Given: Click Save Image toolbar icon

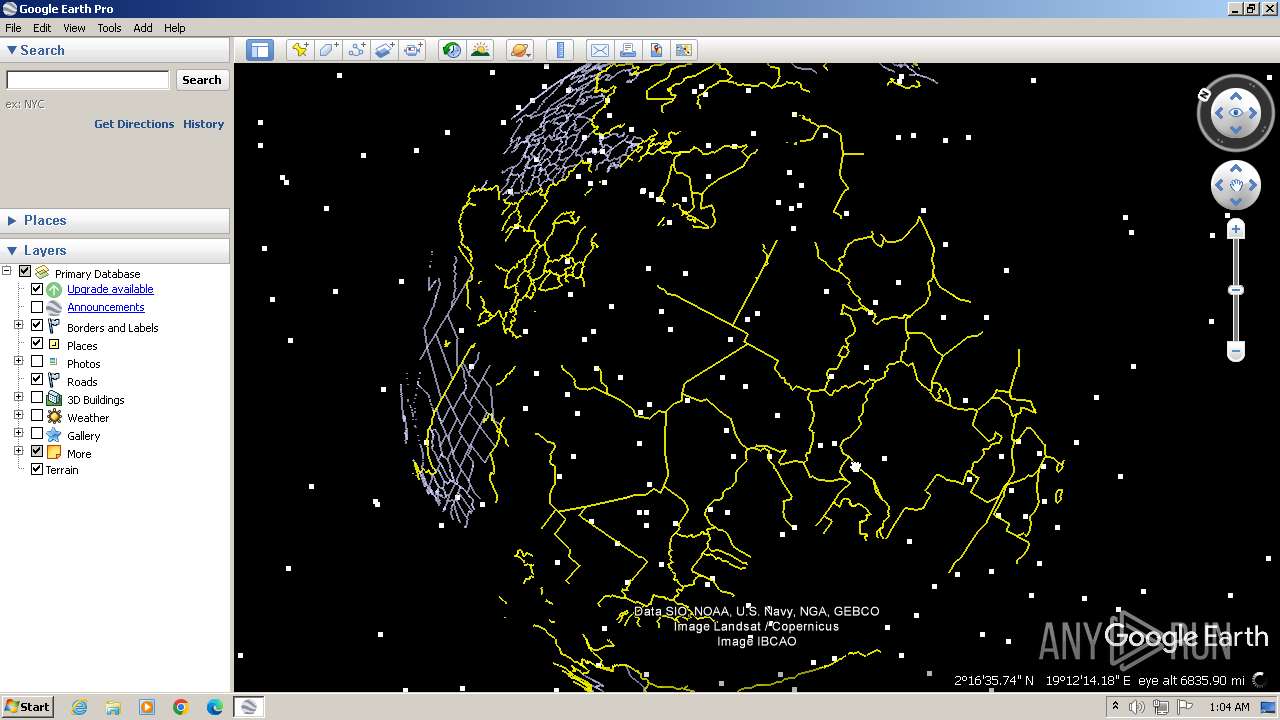Looking at the screenshot, I should (656, 50).
